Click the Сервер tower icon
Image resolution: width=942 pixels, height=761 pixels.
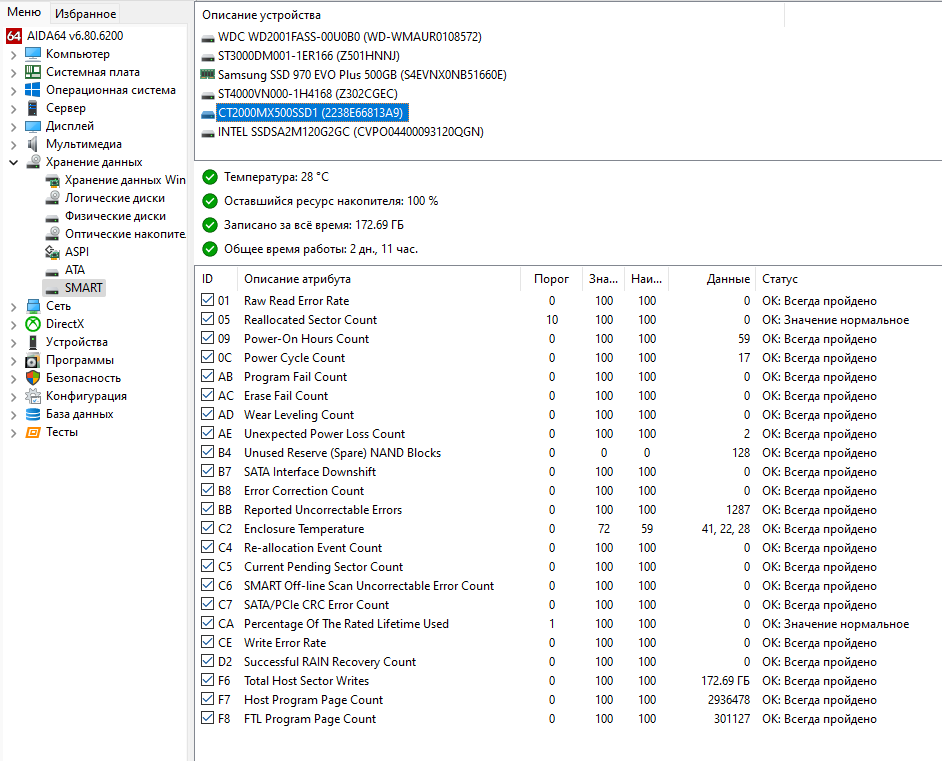tap(33, 108)
